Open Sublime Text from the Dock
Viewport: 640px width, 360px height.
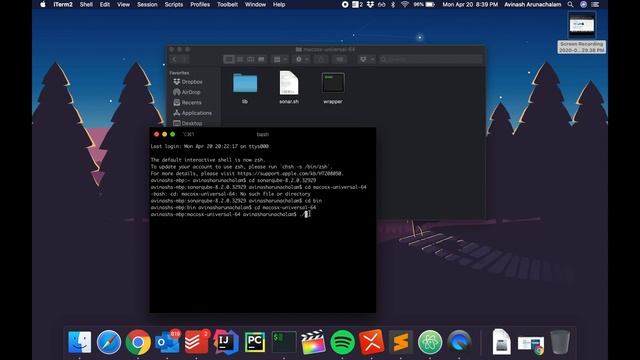point(401,342)
